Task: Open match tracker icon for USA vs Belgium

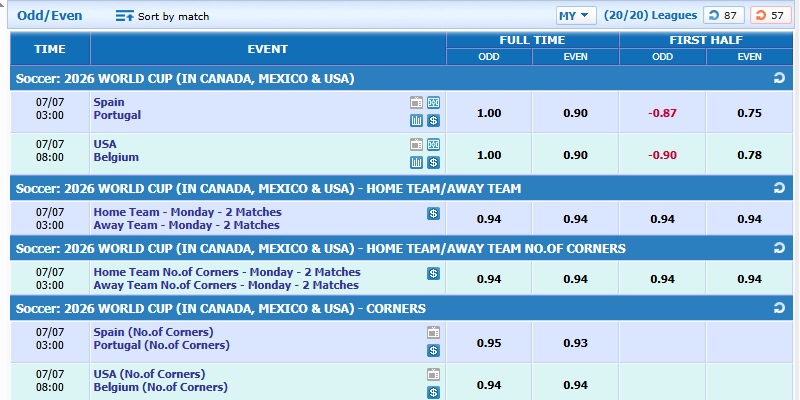Action: point(433,144)
